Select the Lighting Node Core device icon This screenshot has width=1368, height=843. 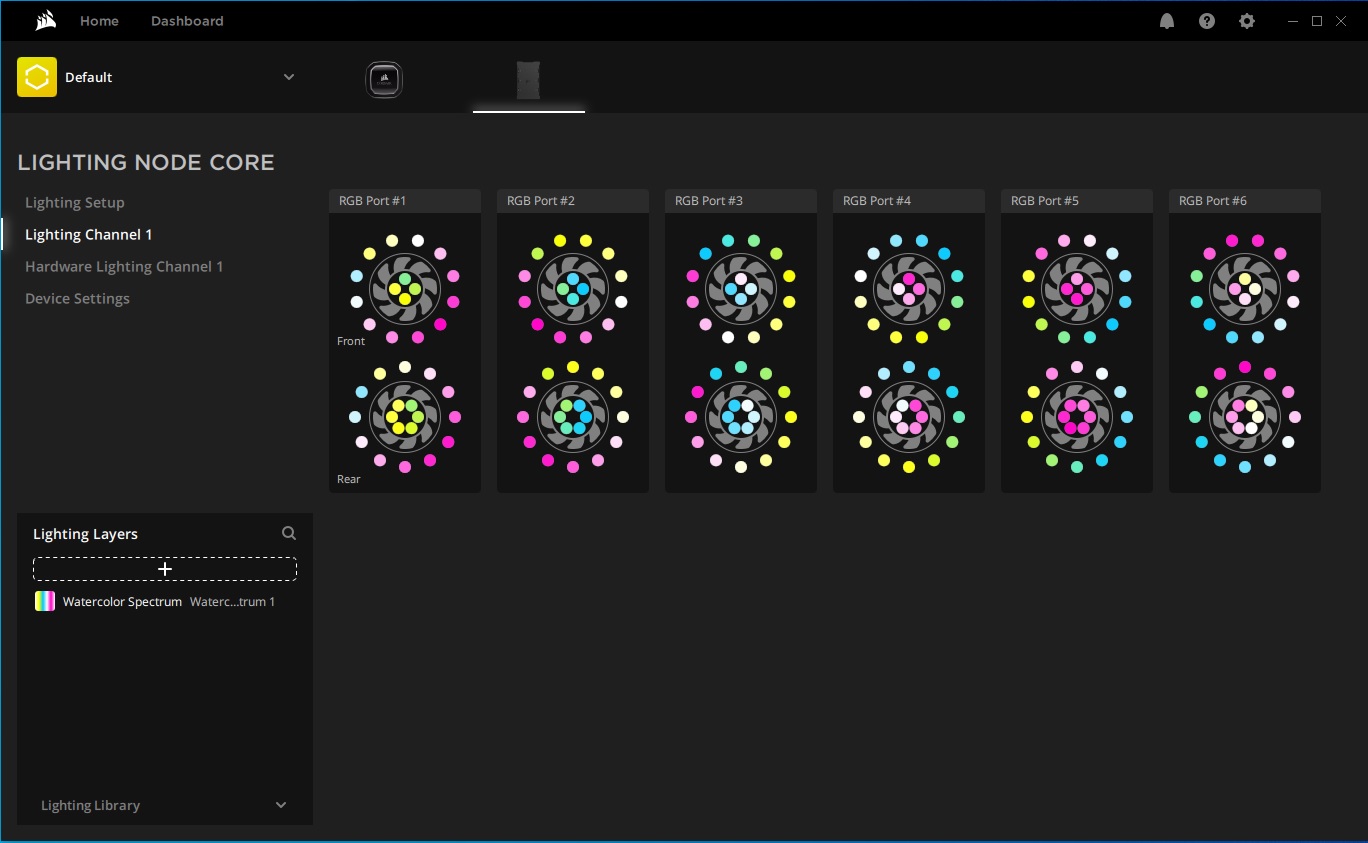tap(528, 80)
